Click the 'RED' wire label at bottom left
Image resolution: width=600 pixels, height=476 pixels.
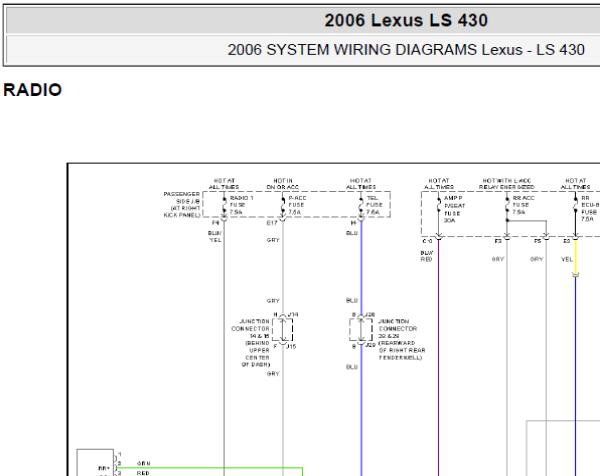[143, 473]
